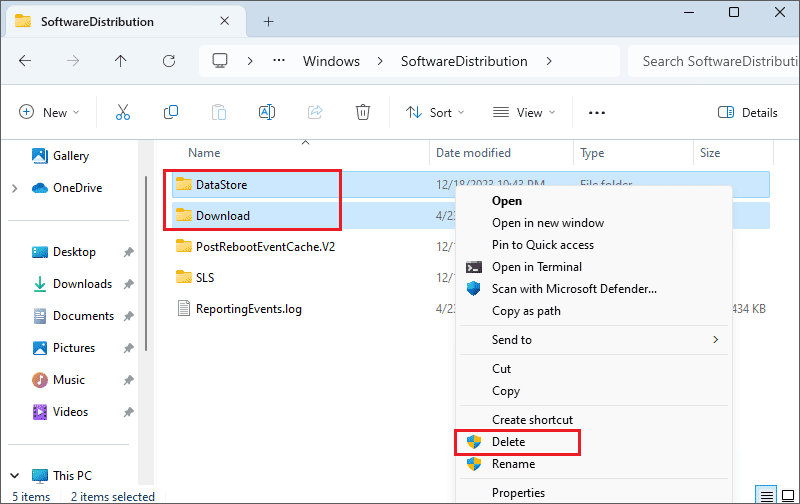The image size is (800, 504).
Task: Toggle the Details pane button
Action: pos(747,113)
